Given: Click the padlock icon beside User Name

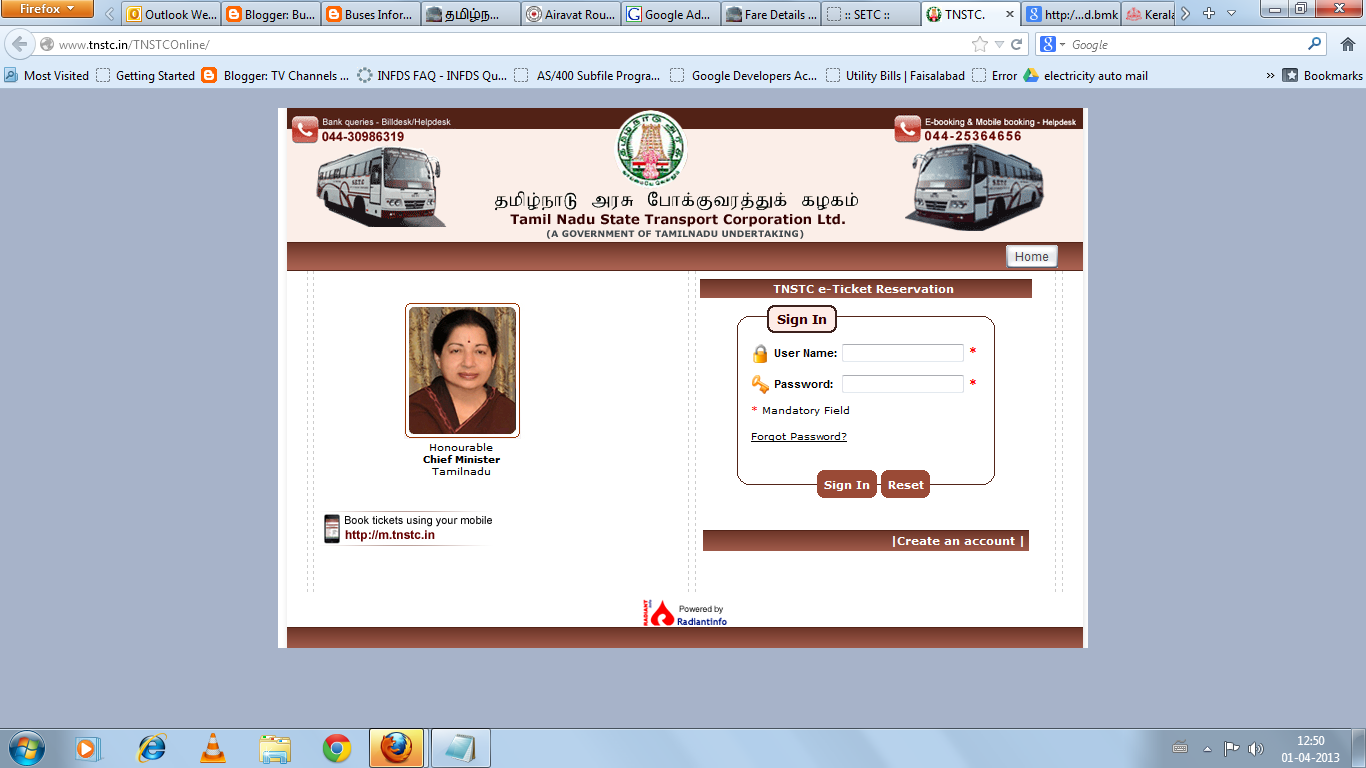Looking at the screenshot, I should coord(761,352).
